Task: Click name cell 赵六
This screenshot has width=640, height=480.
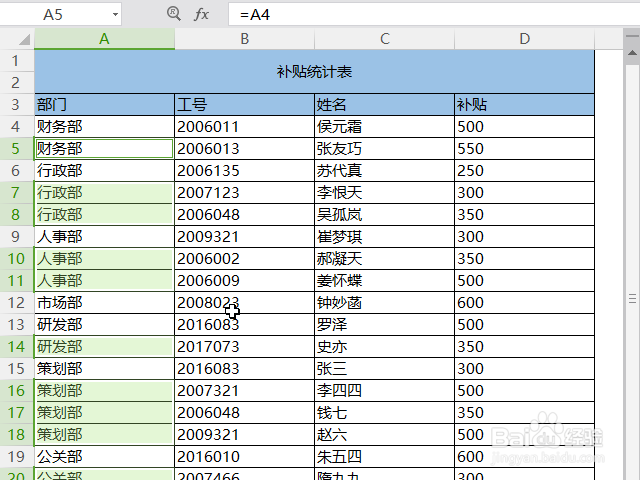Action: pyautogui.click(x=384, y=435)
